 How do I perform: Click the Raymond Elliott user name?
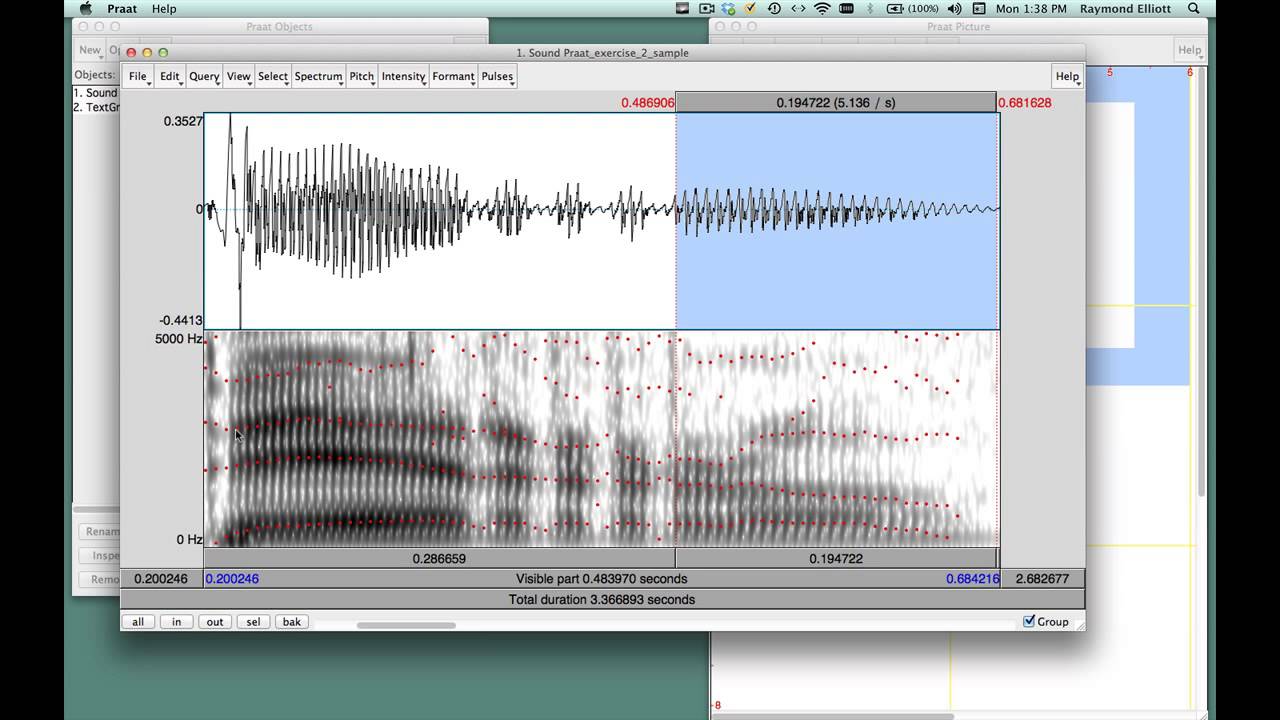[1126, 8]
